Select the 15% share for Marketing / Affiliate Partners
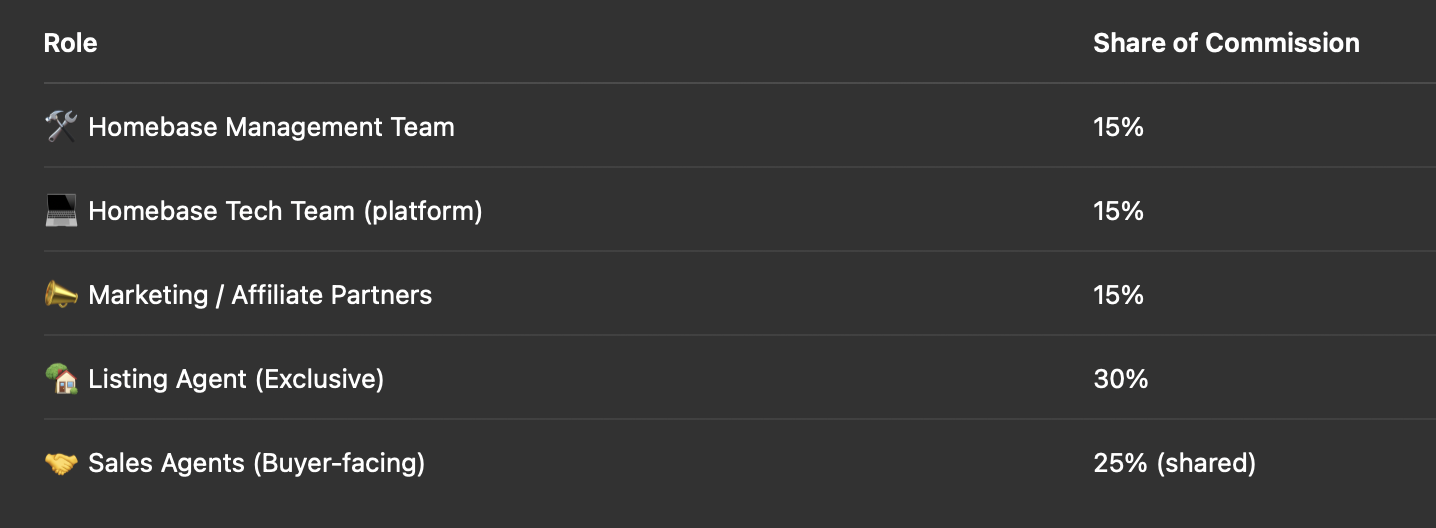1436x528 pixels. pos(1118,295)
